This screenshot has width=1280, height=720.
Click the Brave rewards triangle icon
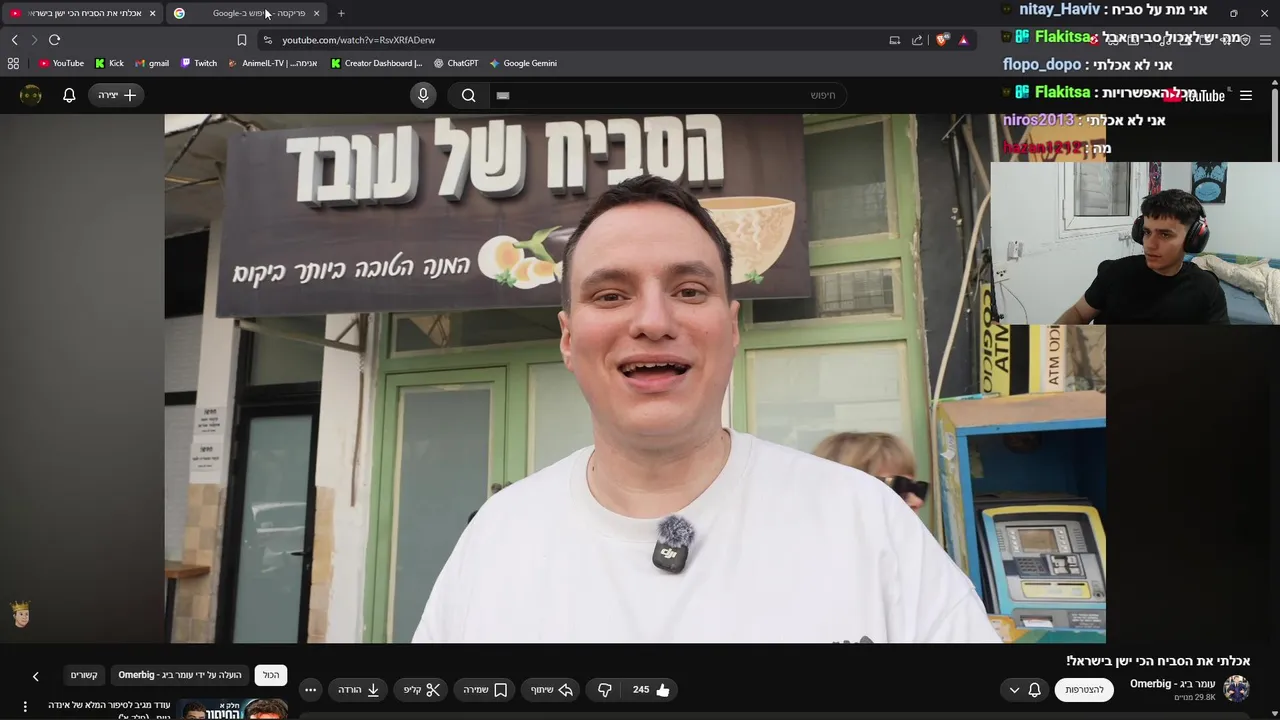pos(963,40)
